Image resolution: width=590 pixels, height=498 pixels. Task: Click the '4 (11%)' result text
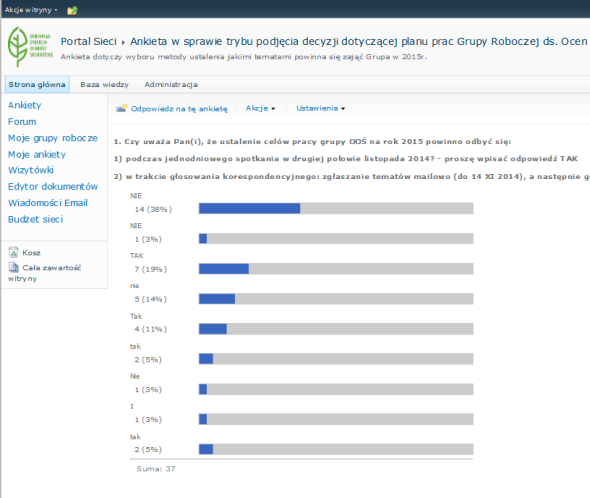pos(151,329)
